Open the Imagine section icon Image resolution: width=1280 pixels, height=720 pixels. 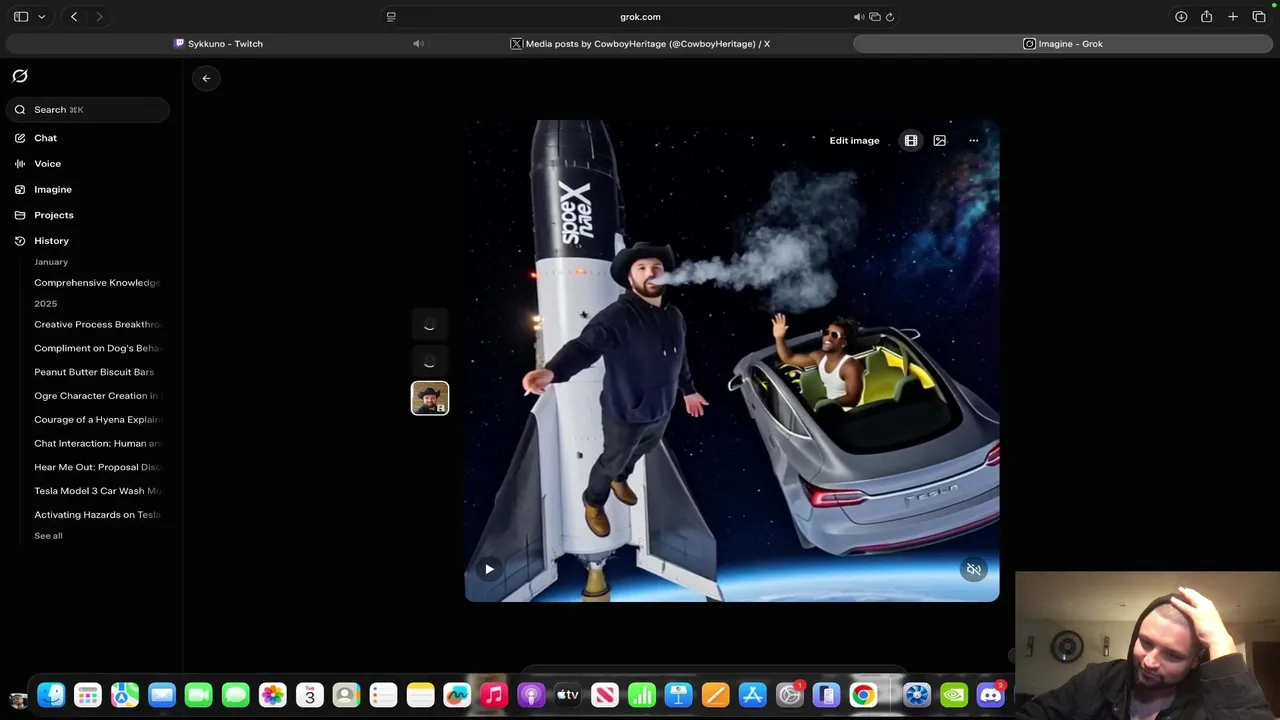(20, 190)
